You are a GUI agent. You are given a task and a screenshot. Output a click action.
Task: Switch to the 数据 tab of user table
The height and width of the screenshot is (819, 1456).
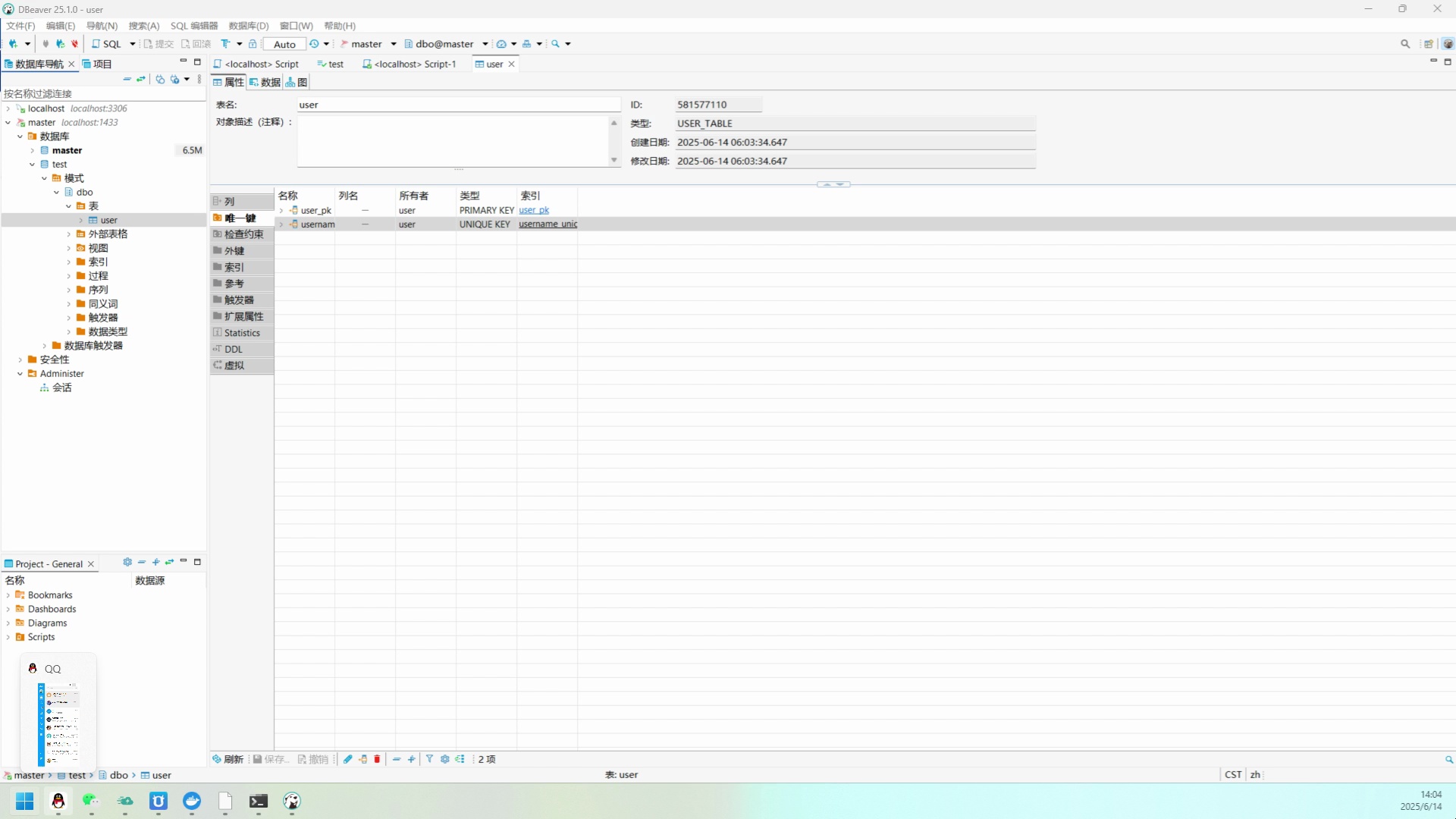(264, 82)
